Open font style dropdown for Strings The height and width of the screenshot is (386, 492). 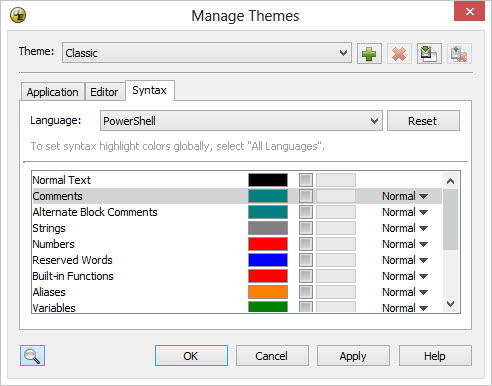click(x=405, y=228)
